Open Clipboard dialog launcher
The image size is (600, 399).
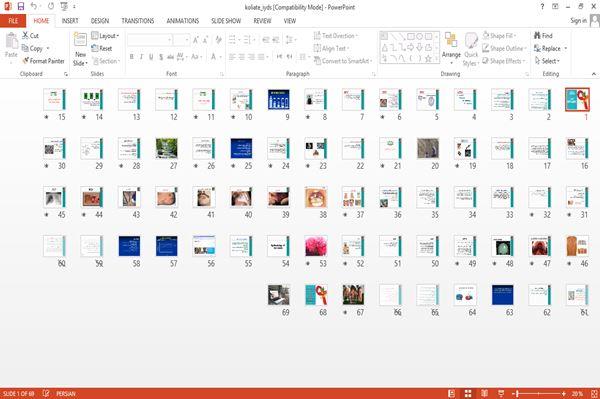point(66,74)
